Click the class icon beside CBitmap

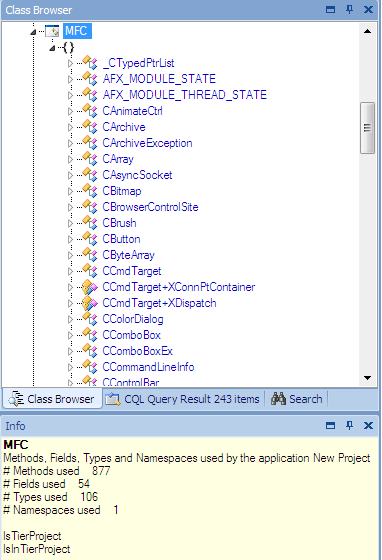pyautogui.click(x=89, y=191)
